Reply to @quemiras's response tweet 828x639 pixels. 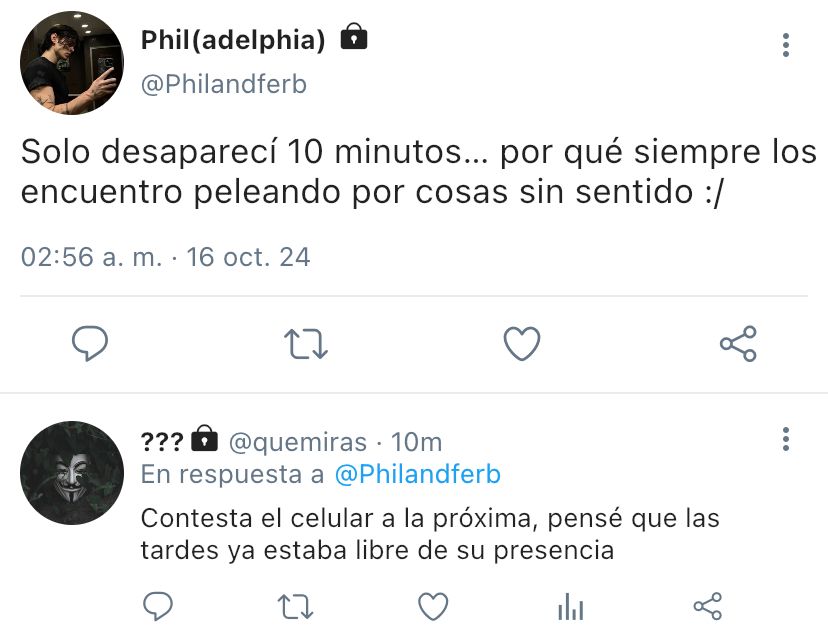158,606
